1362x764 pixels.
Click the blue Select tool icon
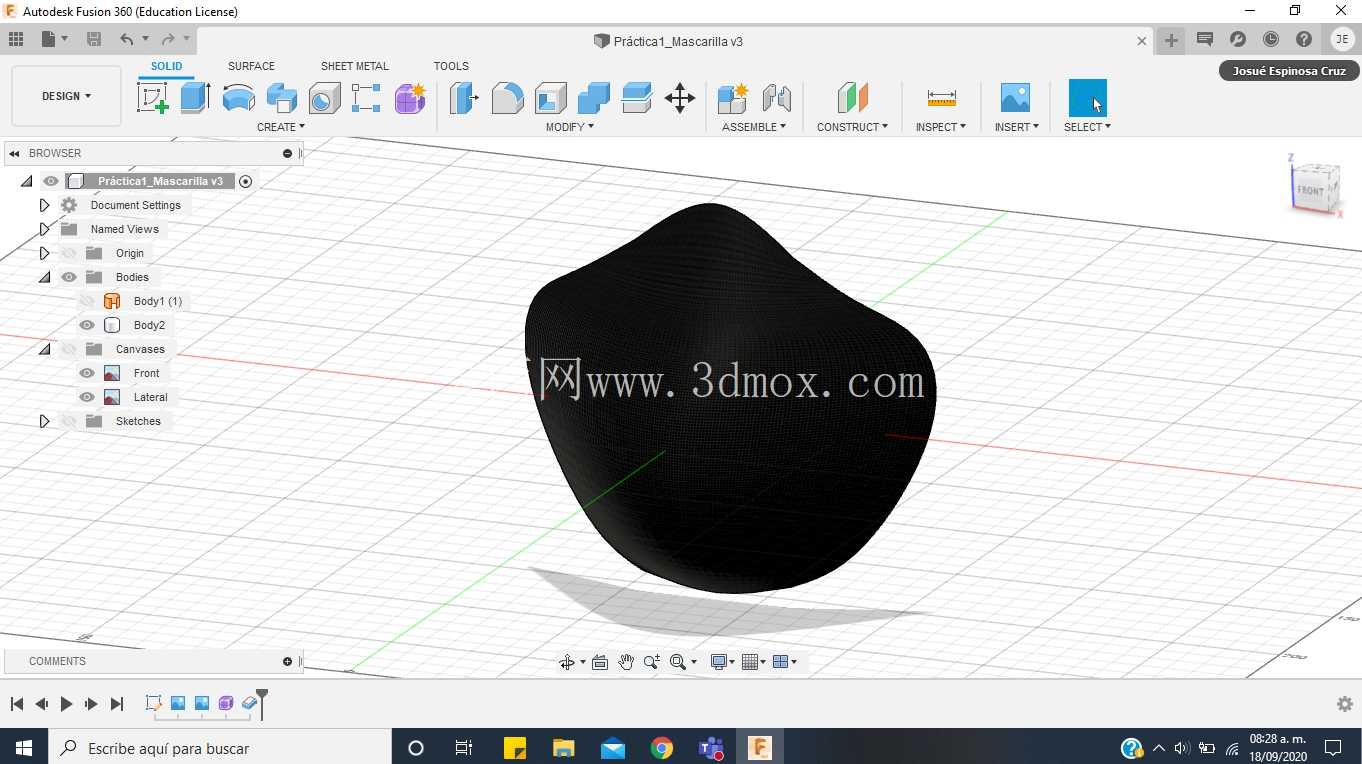coord(1087,98)
